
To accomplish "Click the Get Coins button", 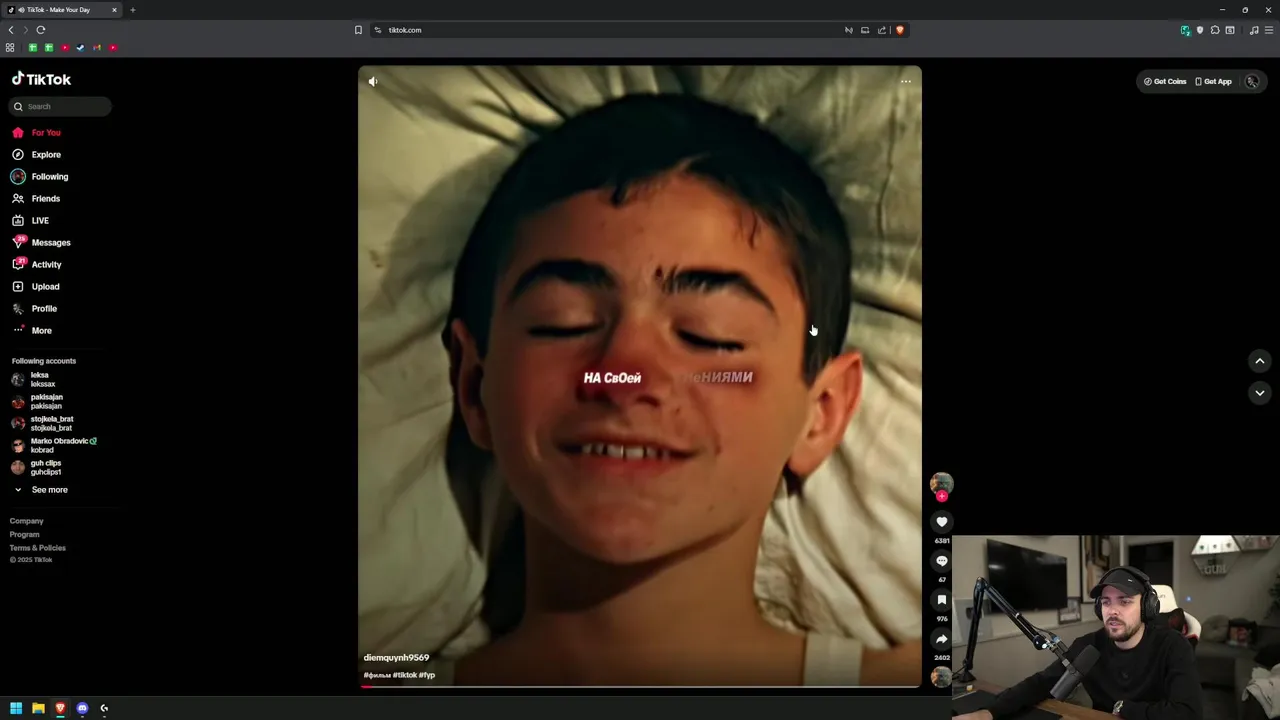I will (x=1165, y=81).
